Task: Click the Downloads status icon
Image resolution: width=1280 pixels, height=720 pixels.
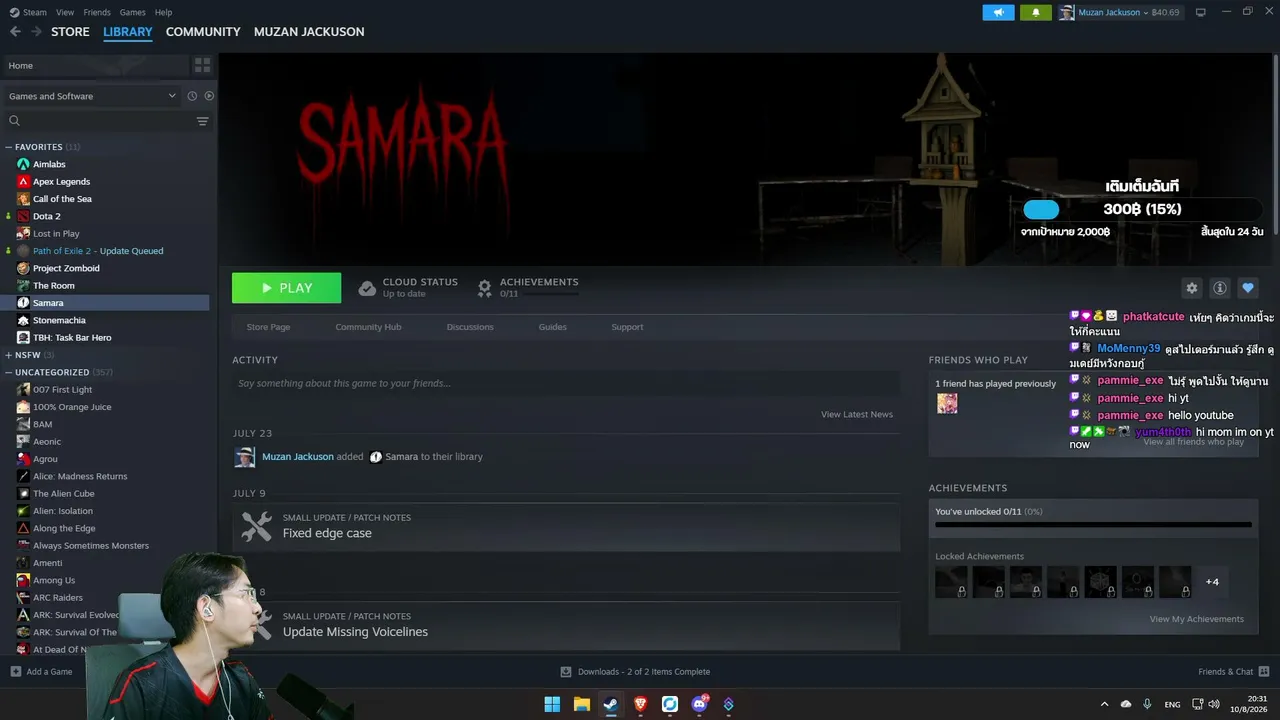Action: click(566, 672)
